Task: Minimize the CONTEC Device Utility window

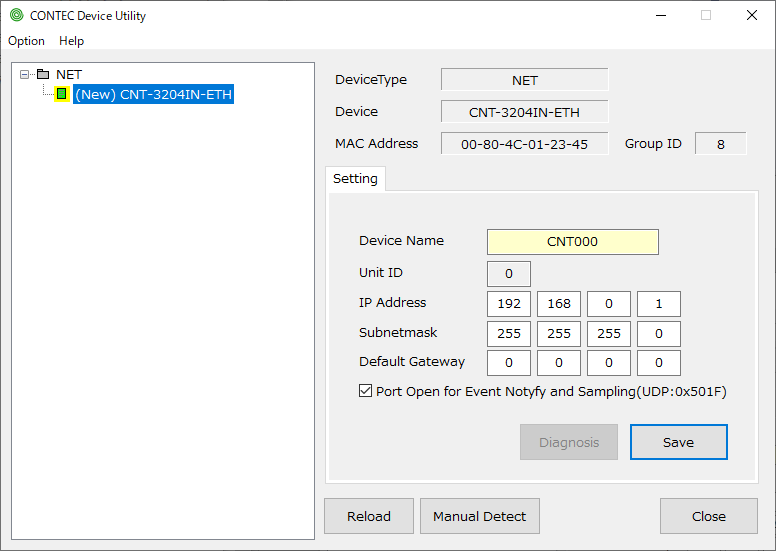Action: [661, 15]
